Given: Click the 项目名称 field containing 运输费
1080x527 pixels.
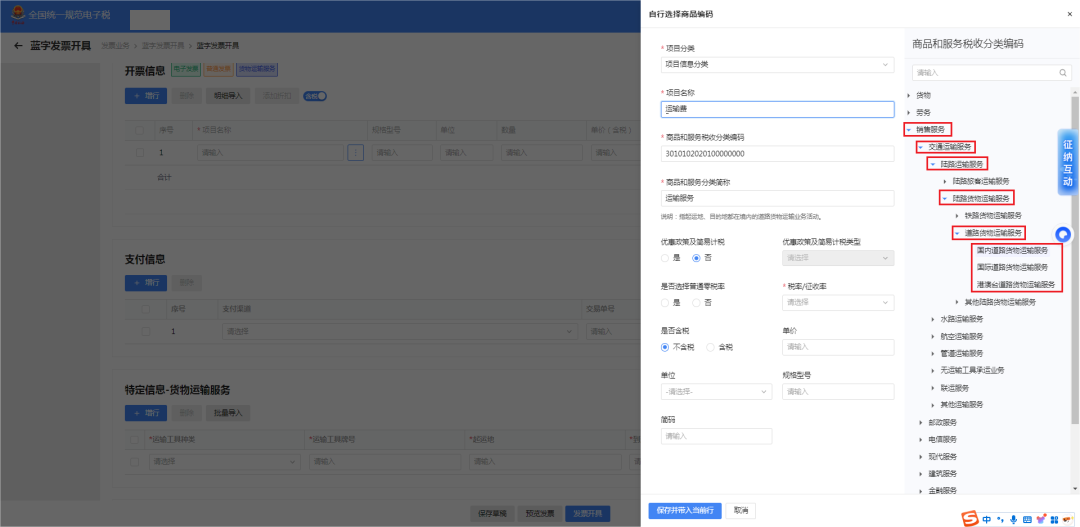Looking at the screenshot, I should 777,109.
